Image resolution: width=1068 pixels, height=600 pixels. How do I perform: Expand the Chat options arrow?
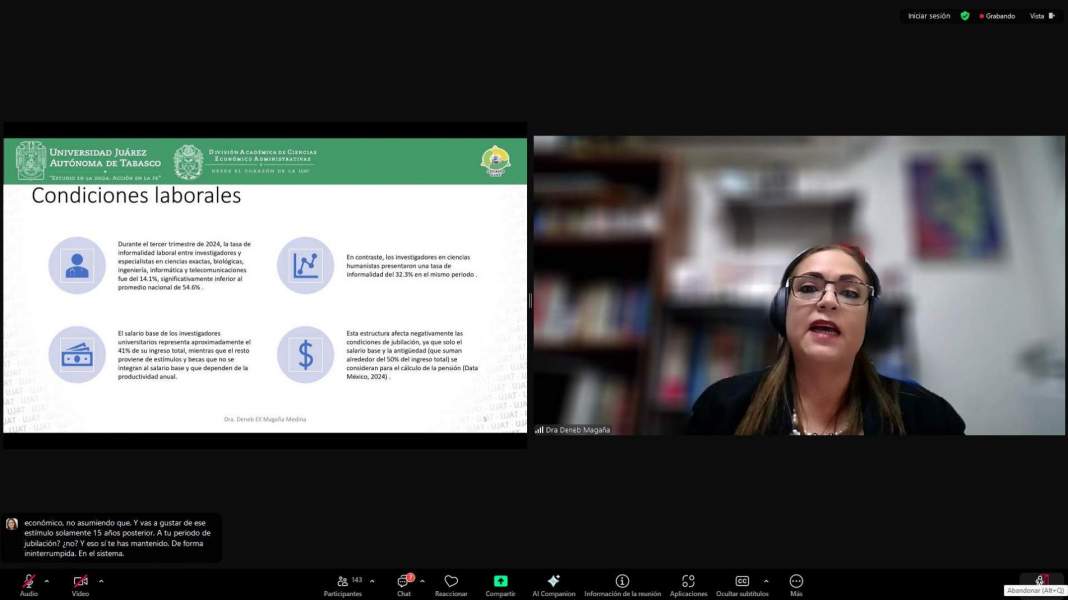tap(420, 578)
